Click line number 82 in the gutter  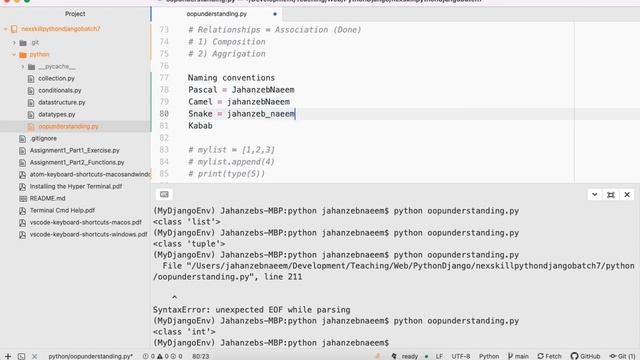point(164,138)
